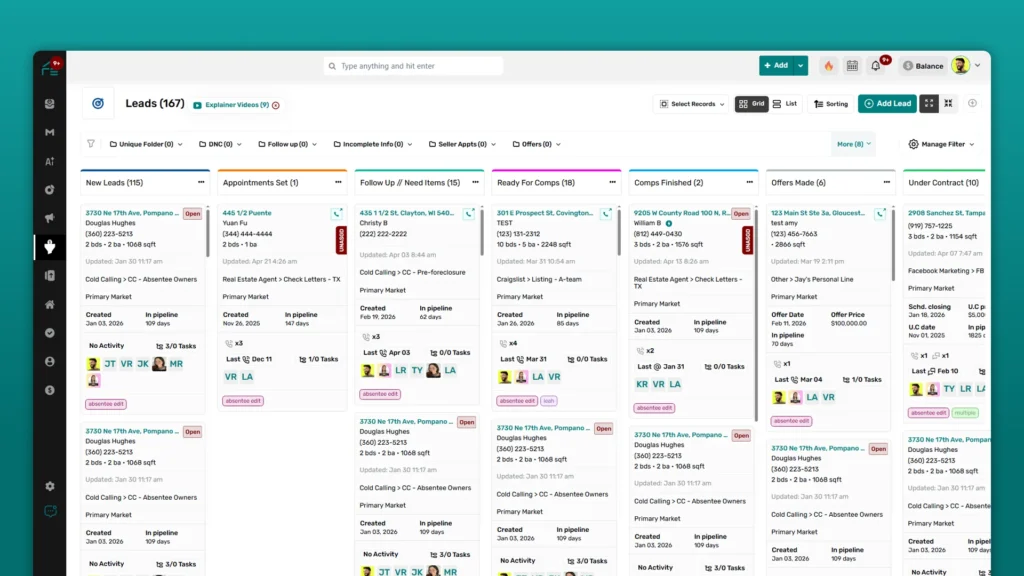
Task: Expand Seller Appts filter dropdown
Action: point(462,144)
